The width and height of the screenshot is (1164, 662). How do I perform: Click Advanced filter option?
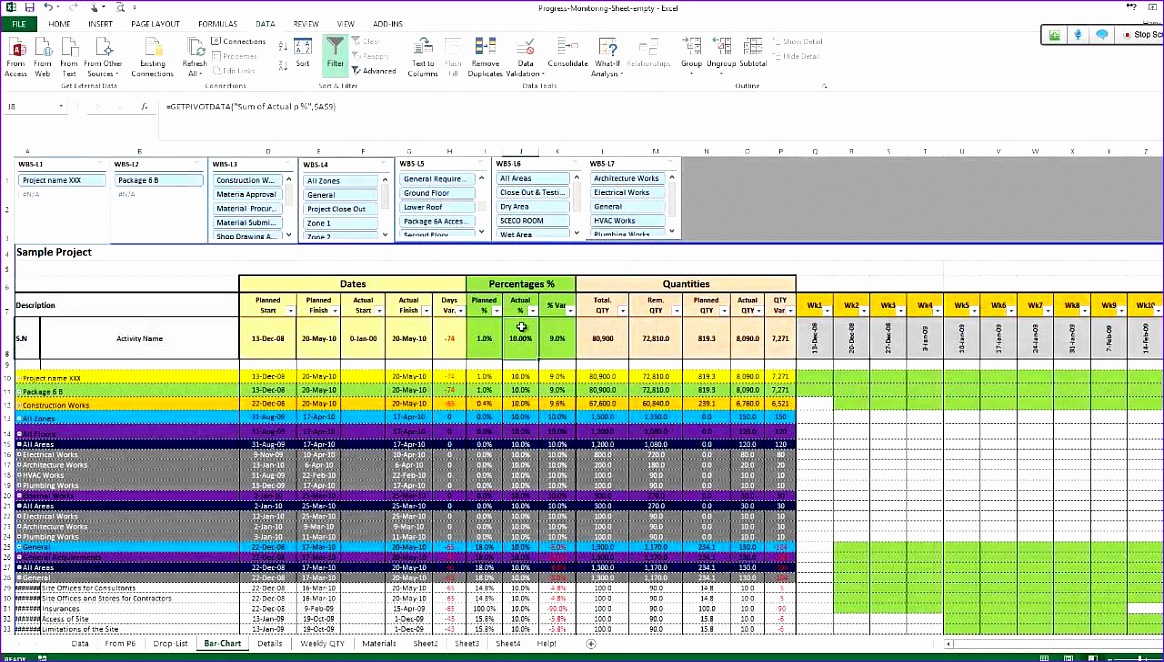[374, 71]
